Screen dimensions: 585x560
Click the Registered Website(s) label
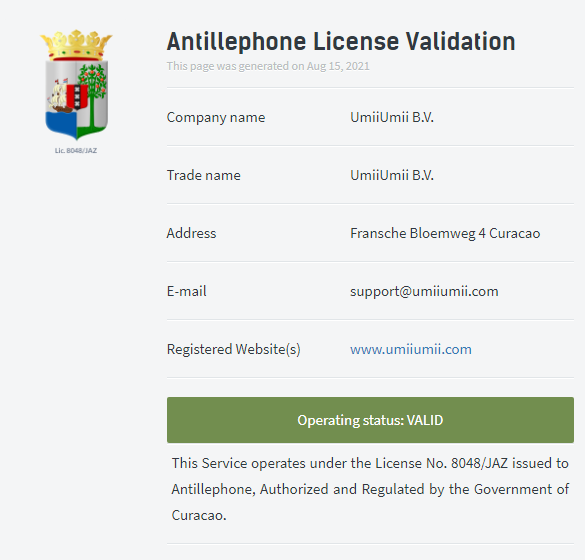(x=234, y=350)
